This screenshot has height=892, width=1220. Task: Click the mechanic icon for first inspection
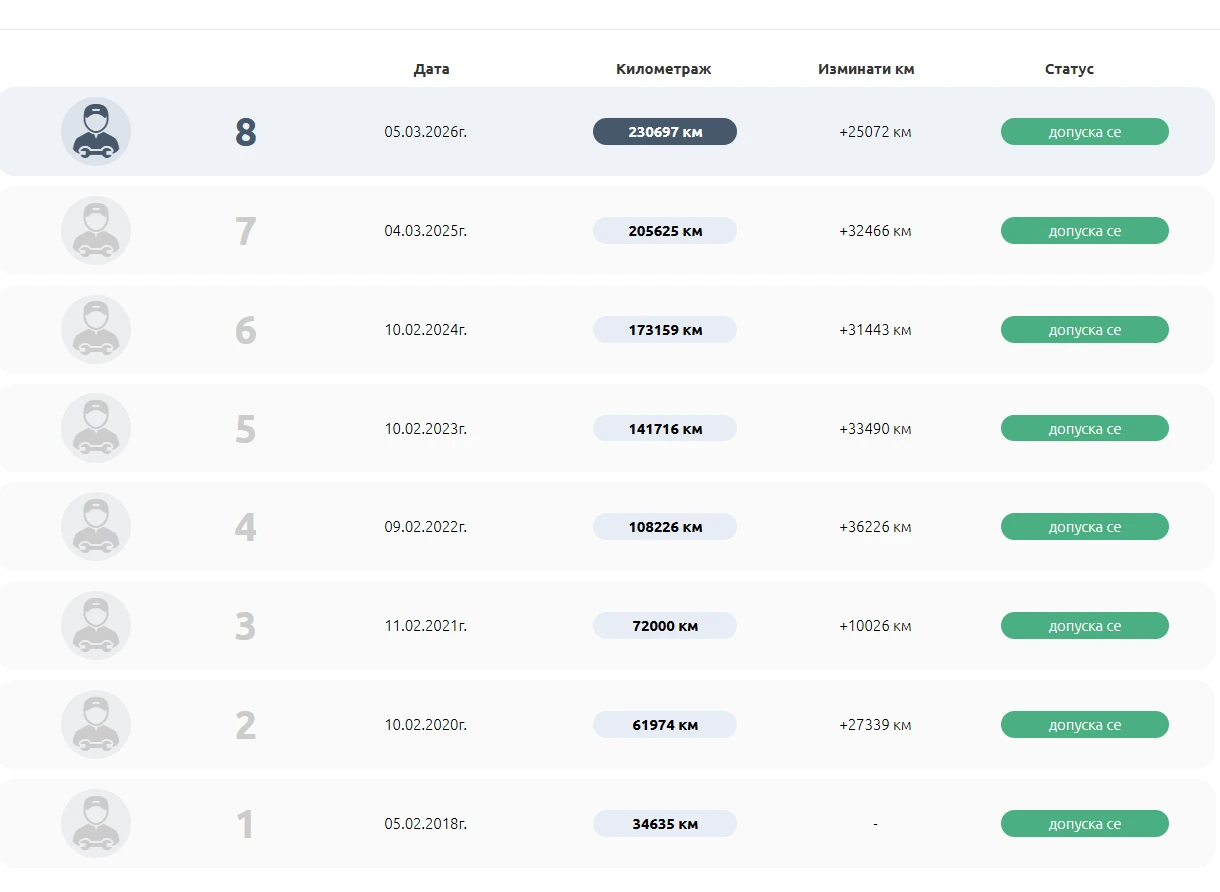(96, 824)
